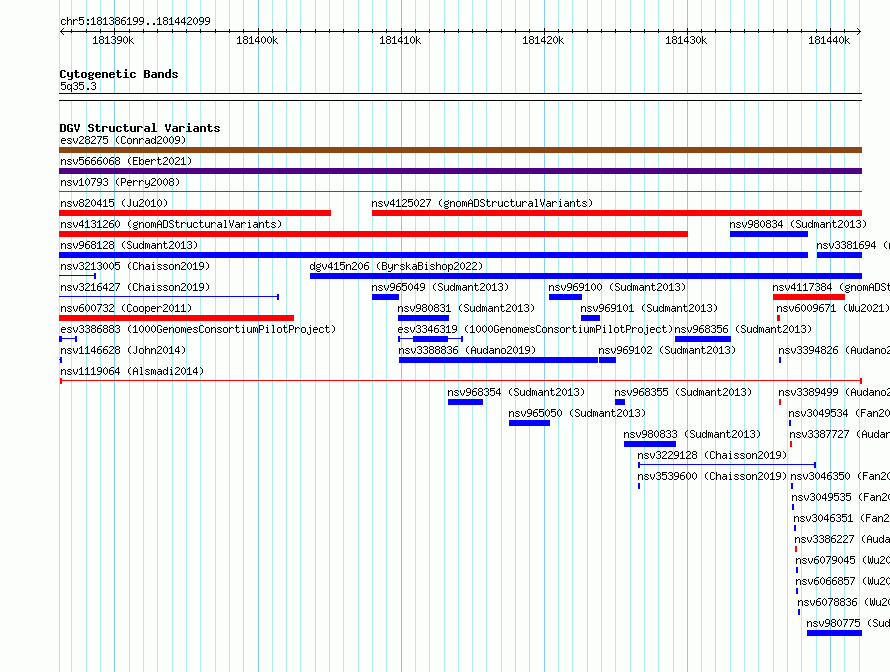890x672 pixels.
Task: Click the 181430k ruler position
Action: point(686,40)
